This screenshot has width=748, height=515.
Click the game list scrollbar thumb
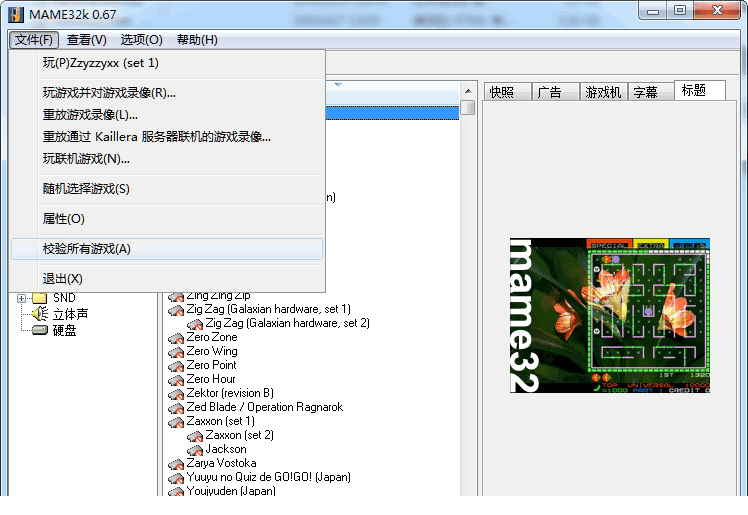468,107
